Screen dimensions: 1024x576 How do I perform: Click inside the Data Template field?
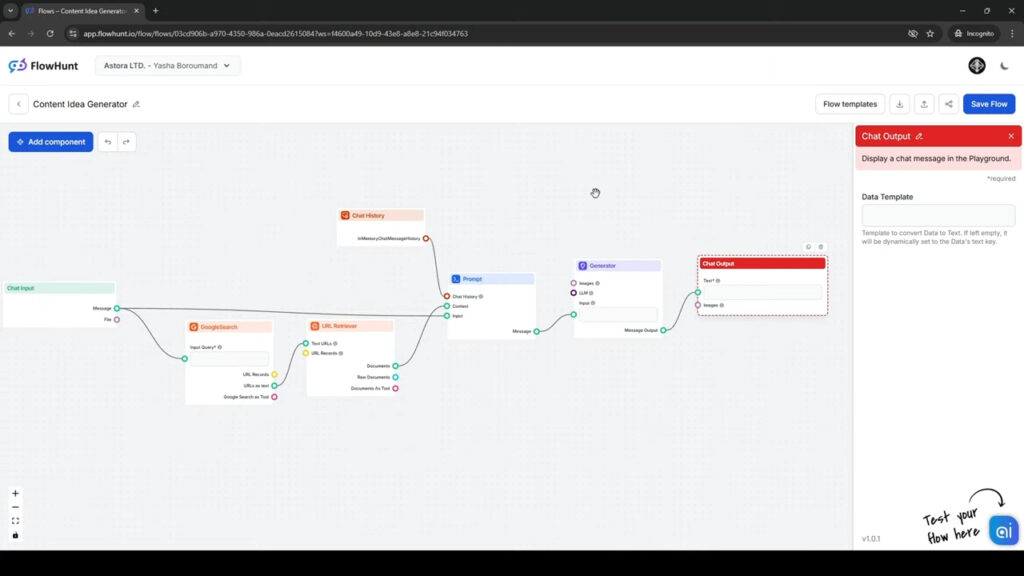click(937, 215)
